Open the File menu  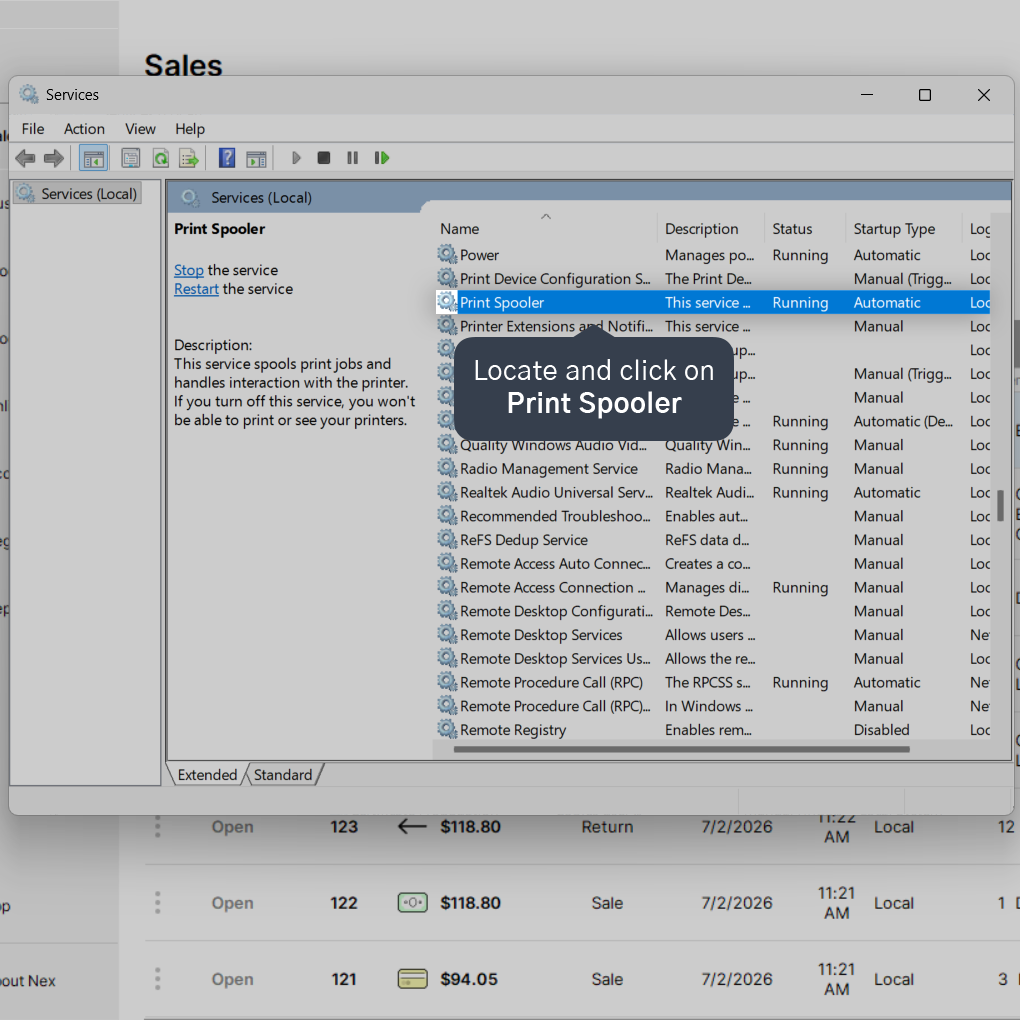33,129
